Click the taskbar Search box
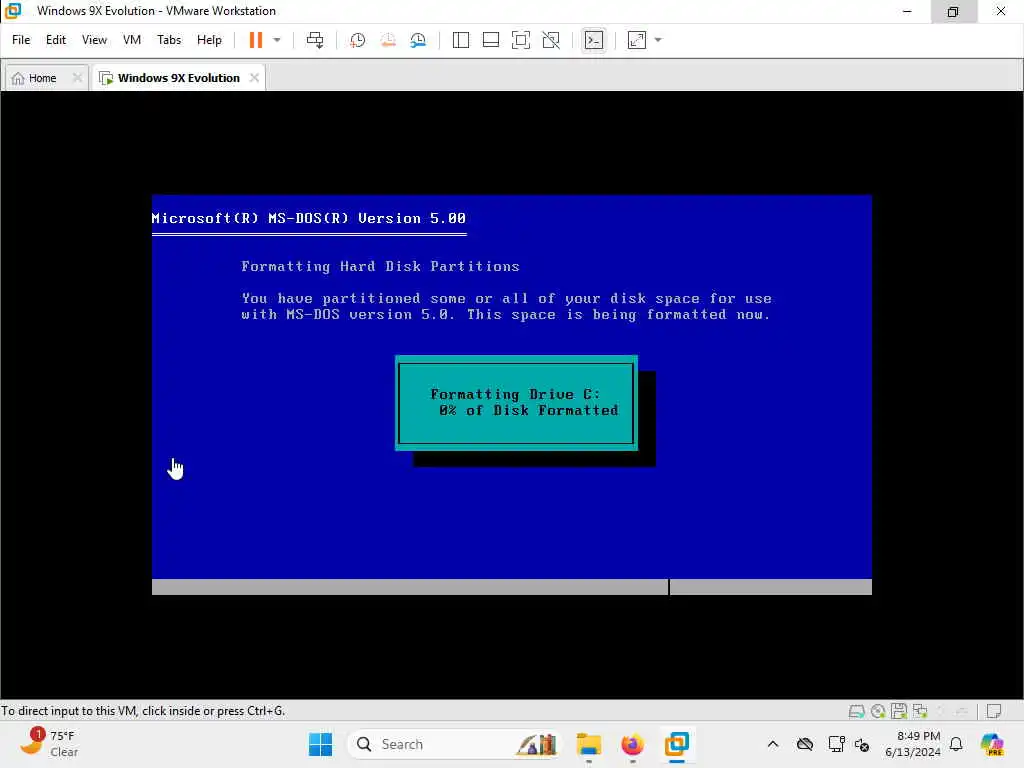This screenshot has width=1024, height=768. [456, 744]
